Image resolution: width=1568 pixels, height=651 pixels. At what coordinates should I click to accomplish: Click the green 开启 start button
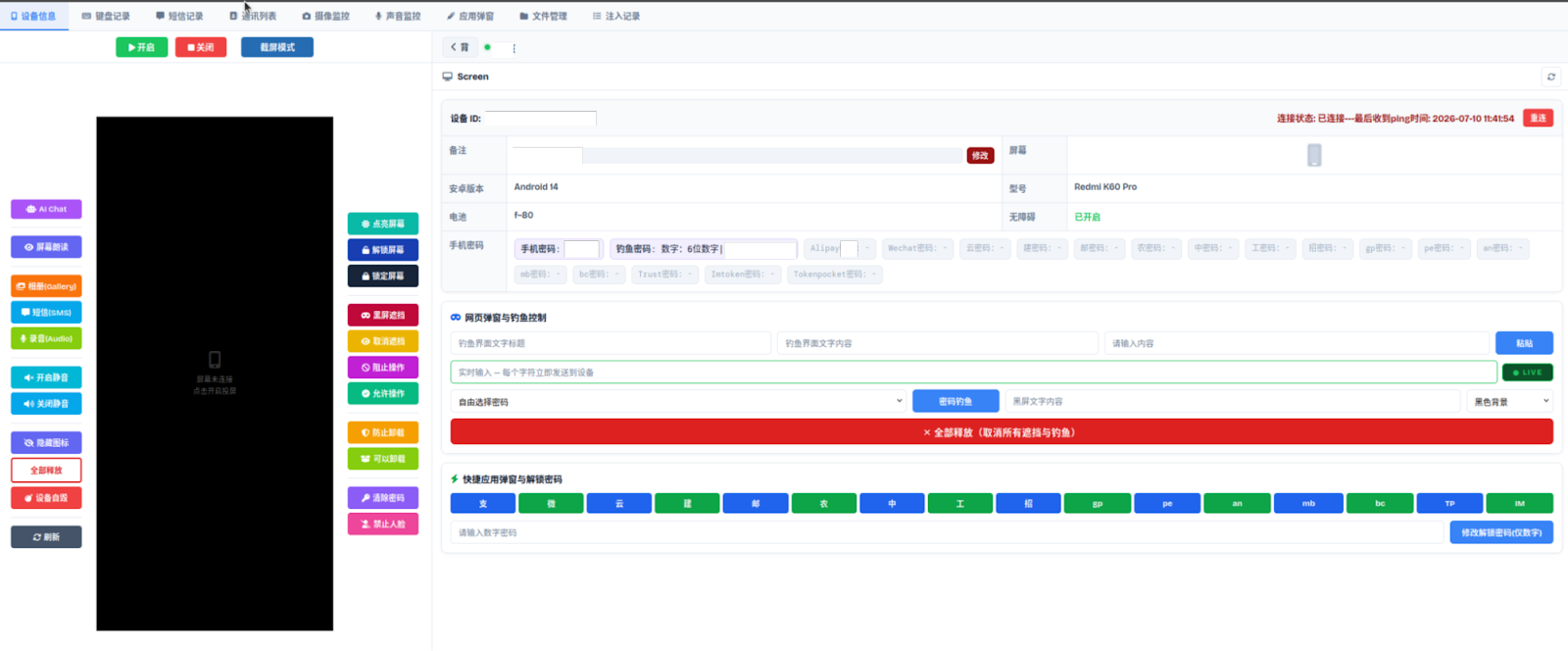pyautogui.click(x=142, y=47)
